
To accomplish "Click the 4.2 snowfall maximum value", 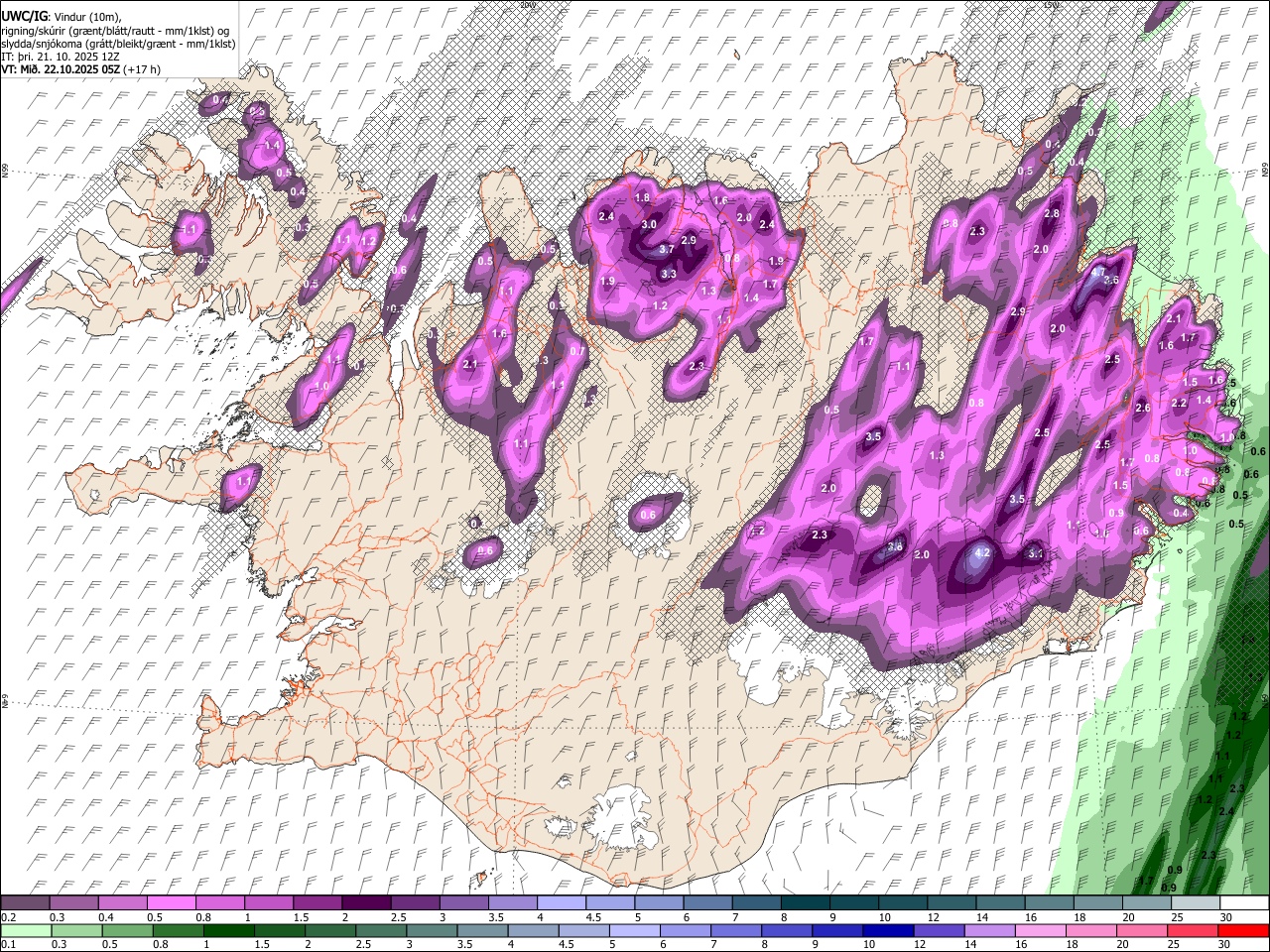I will coord(983,552).
